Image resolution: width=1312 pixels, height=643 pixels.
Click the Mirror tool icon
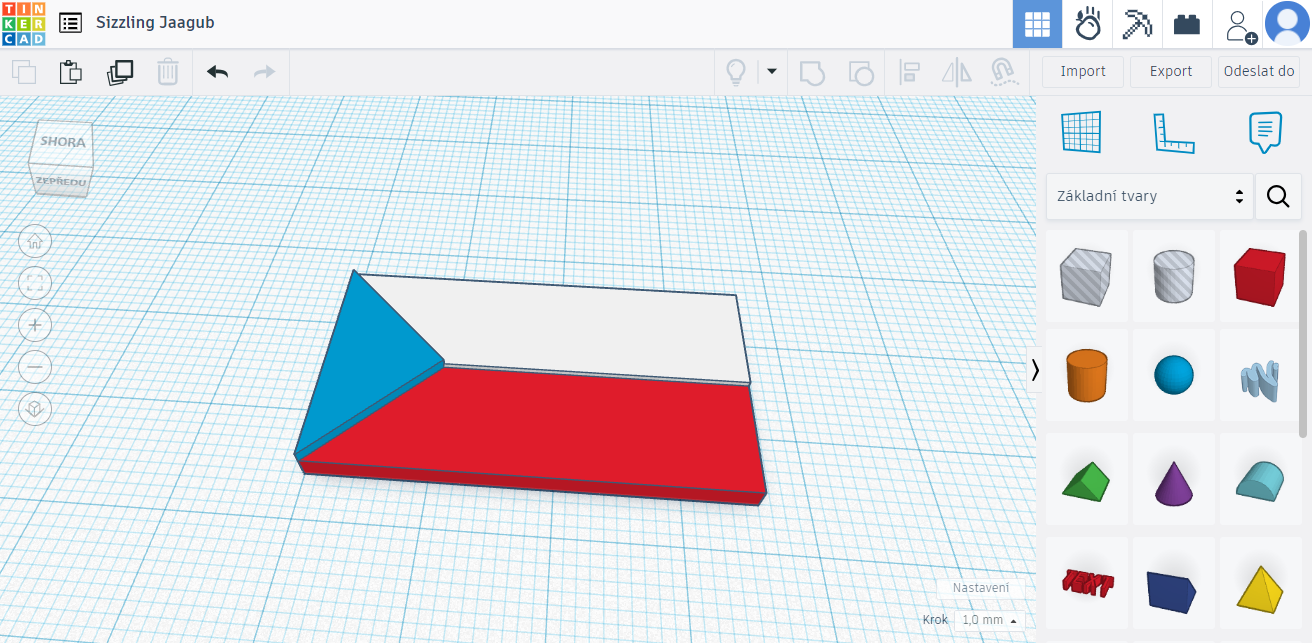point(957,72)
